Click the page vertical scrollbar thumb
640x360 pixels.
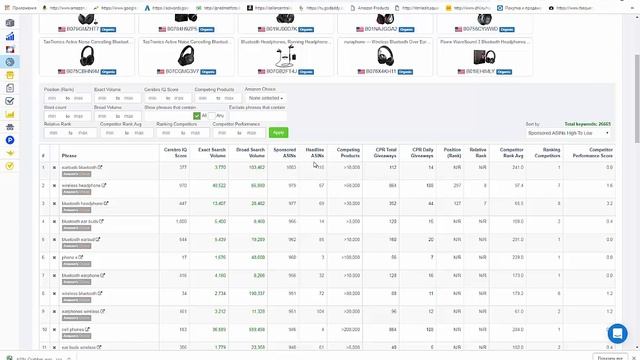[x=637, y=98]
